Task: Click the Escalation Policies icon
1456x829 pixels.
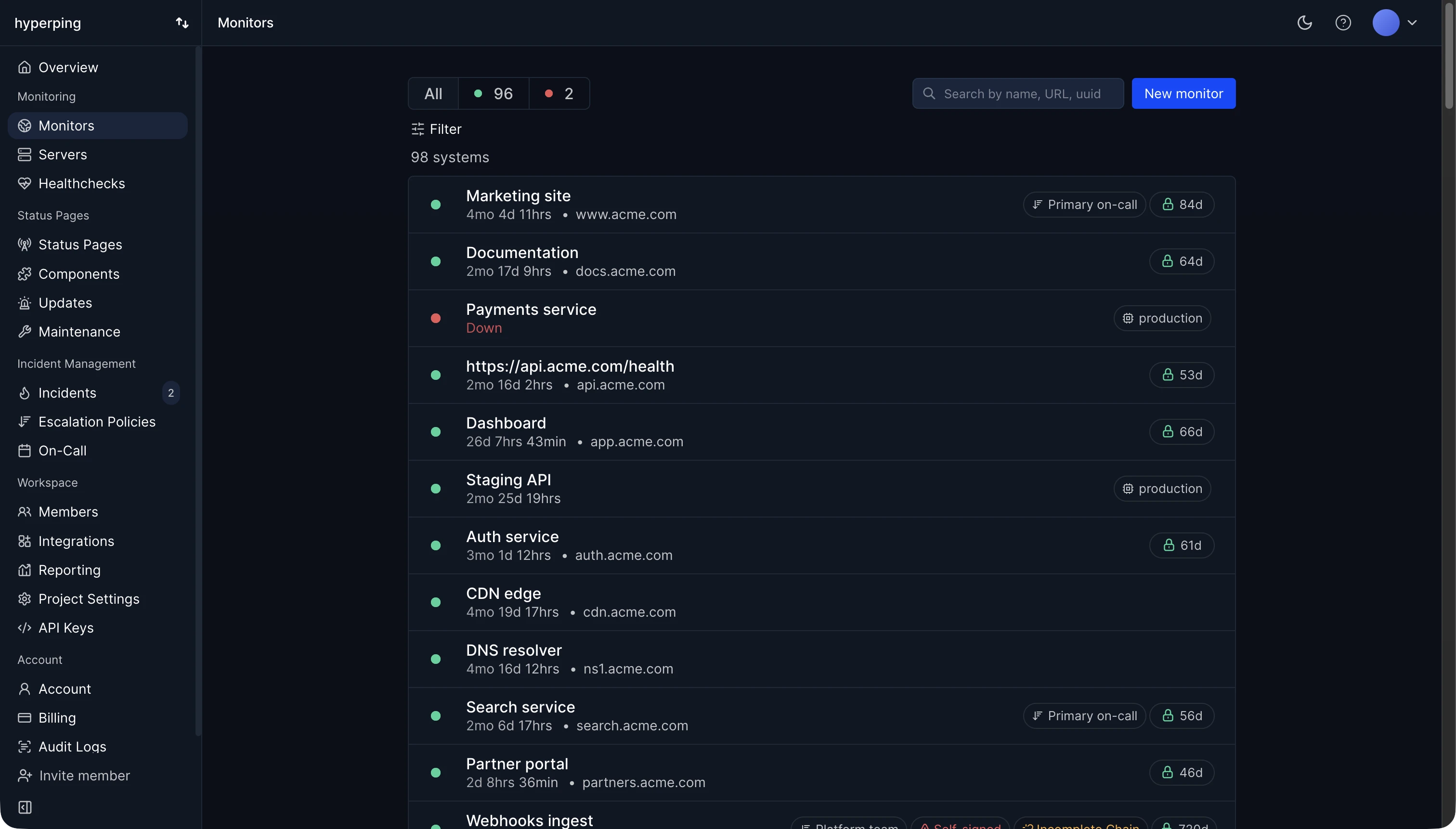Action: (24, 421)
